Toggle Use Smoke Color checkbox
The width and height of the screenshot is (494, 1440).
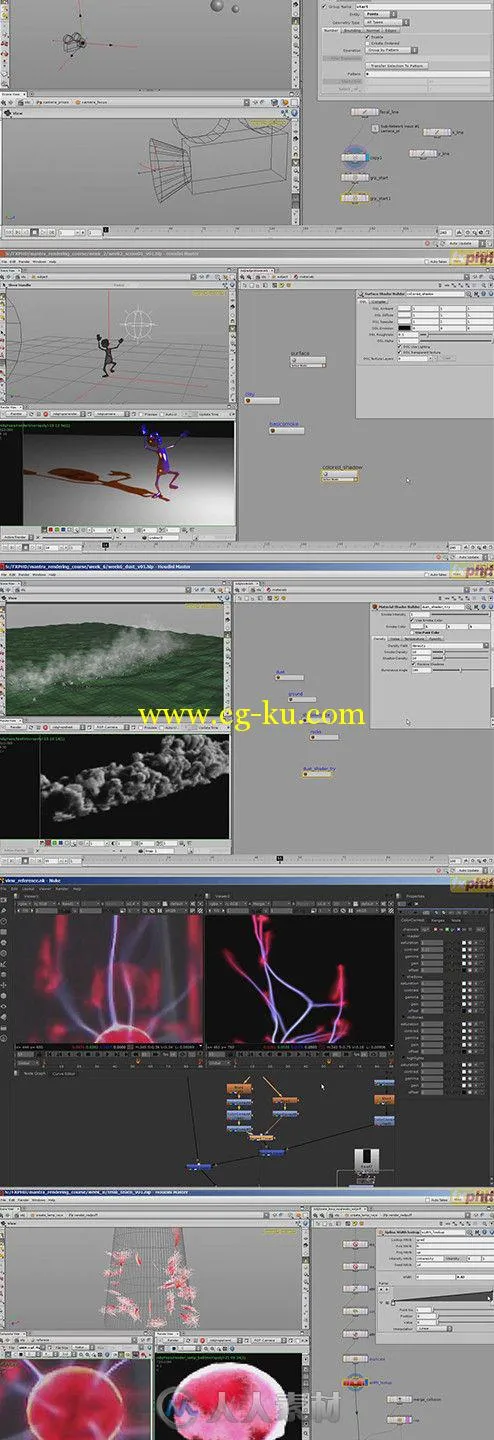412,620
